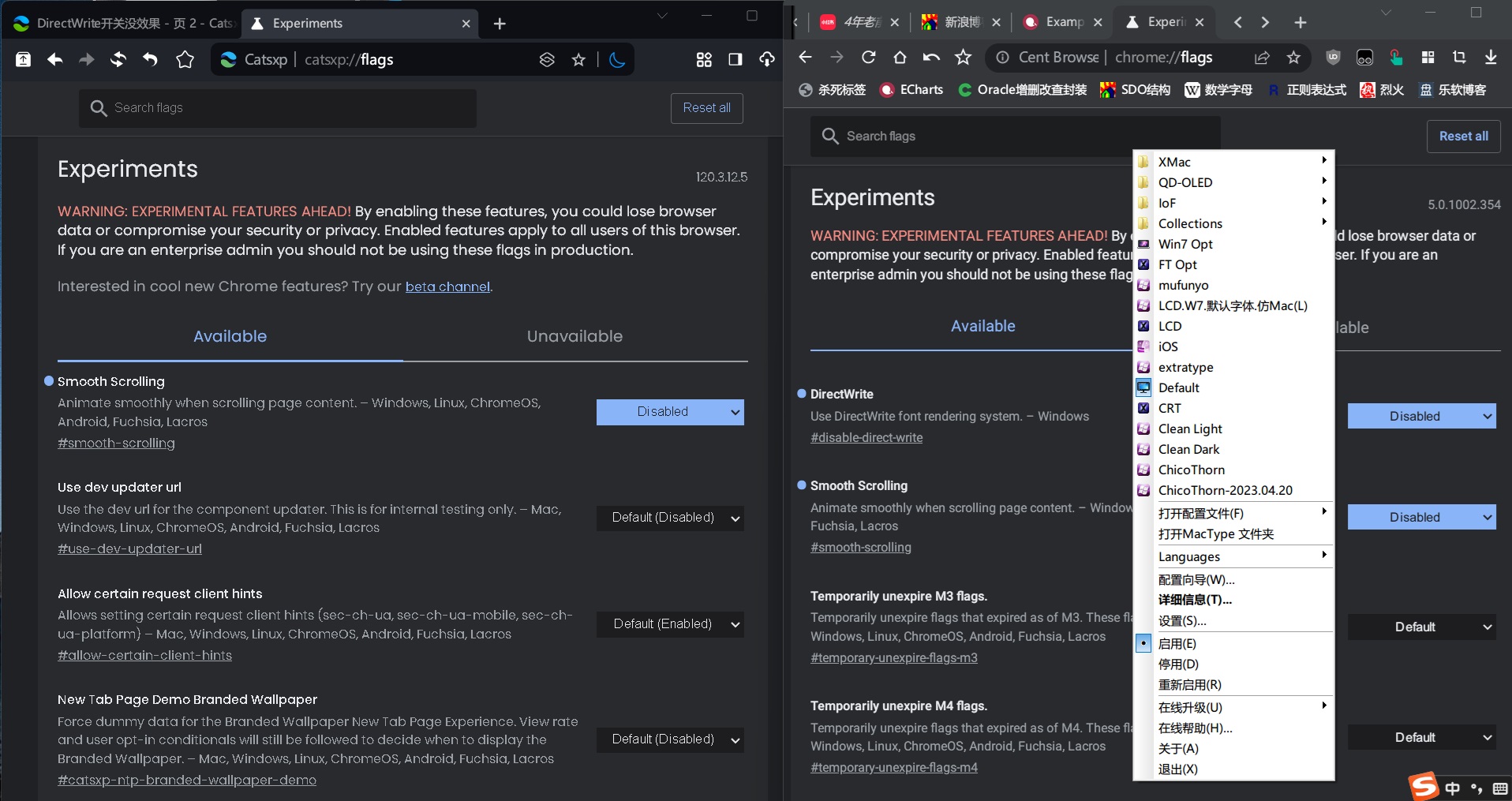Open Catsxp extensions grid icon
1512x801 pixels.
coord(704,59)
